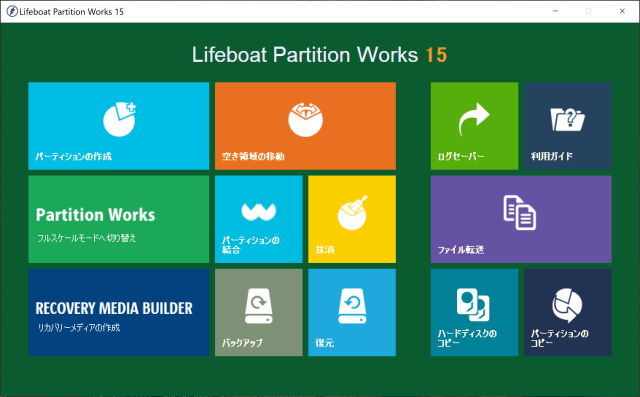
Task: Click the move free space pie icon
Action: (305, 119)
